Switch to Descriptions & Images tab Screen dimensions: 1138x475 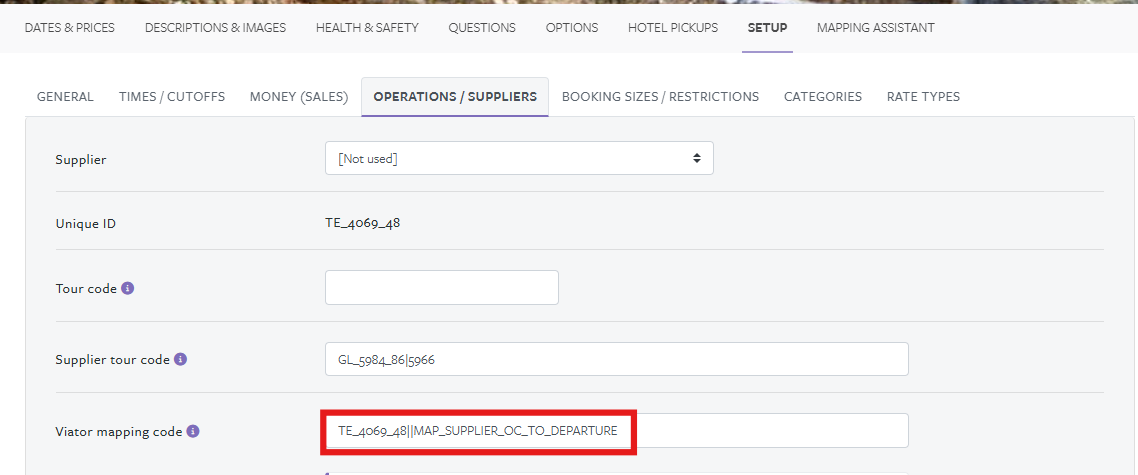[215, 28]
